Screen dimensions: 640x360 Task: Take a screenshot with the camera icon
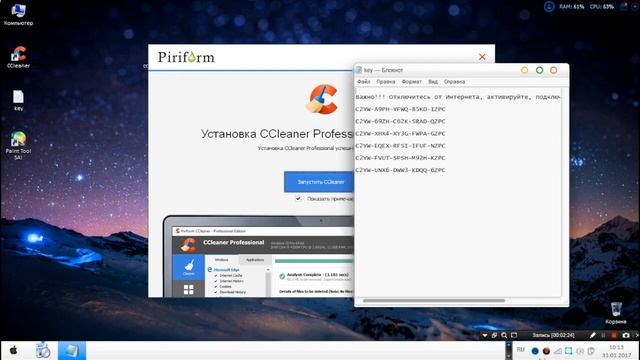(x=626, y=335)
